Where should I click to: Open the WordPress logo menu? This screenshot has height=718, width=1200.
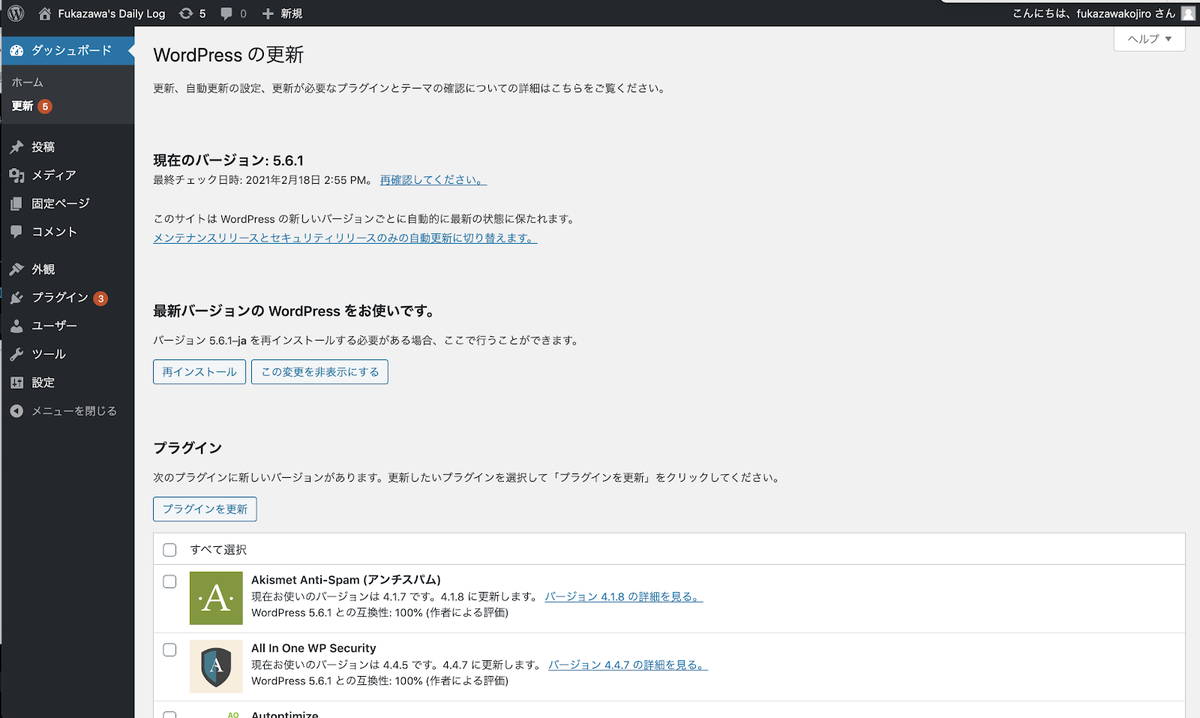[16, 13]
